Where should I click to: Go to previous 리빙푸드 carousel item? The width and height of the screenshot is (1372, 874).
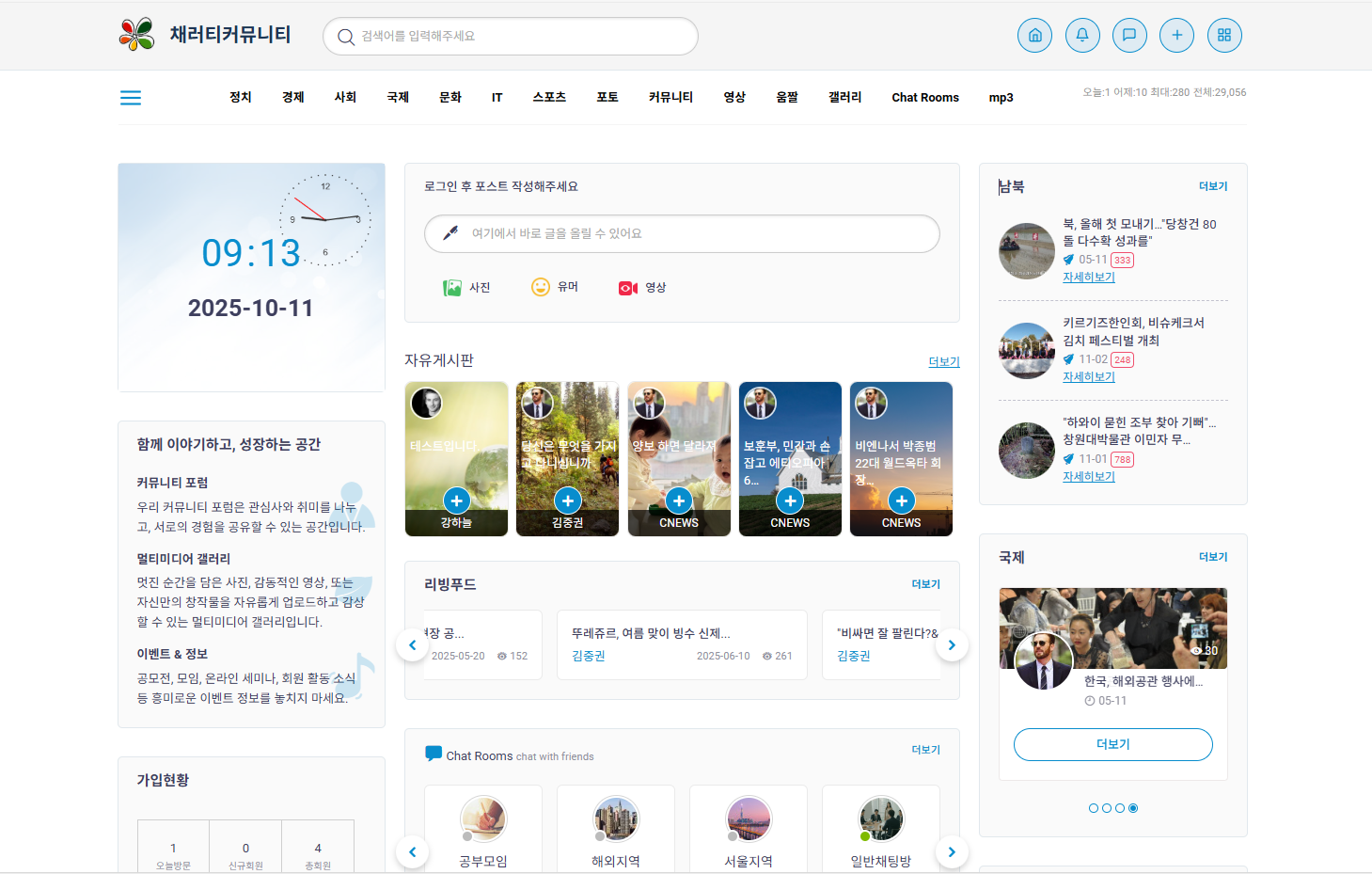point(412,645)
